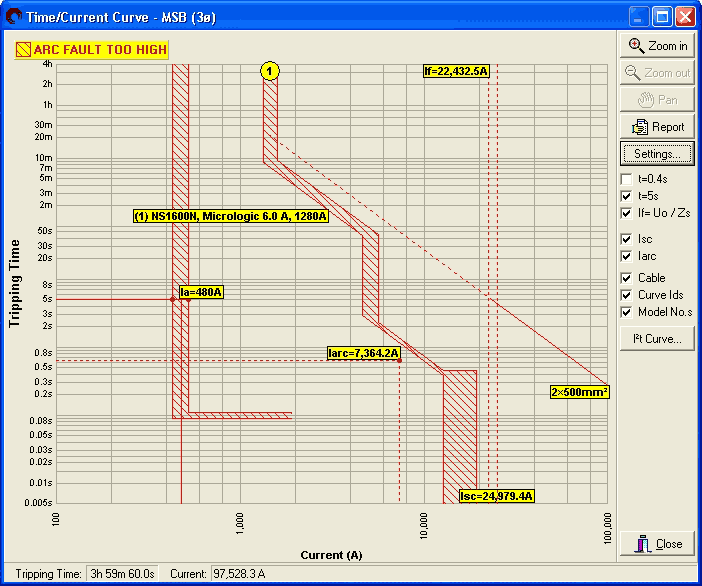This screenshot has width=702, height=586.
Task: Click the application icon in title bar
Action: (14, 17)
